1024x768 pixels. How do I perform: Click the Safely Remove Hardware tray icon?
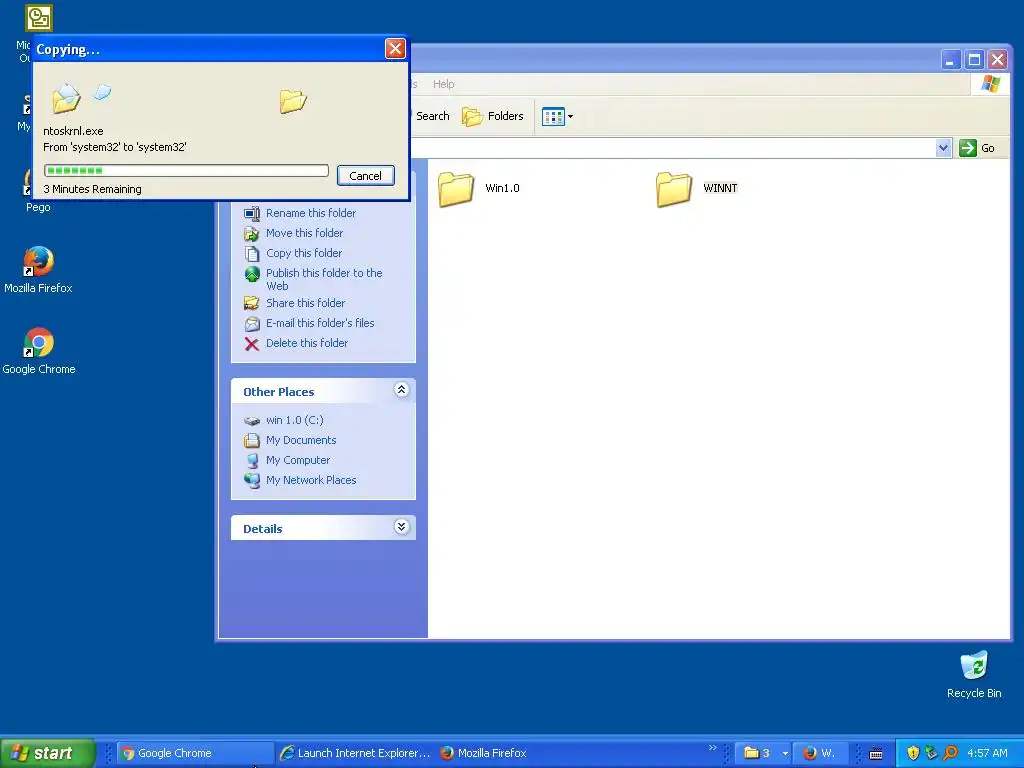[x=931, y=753]
